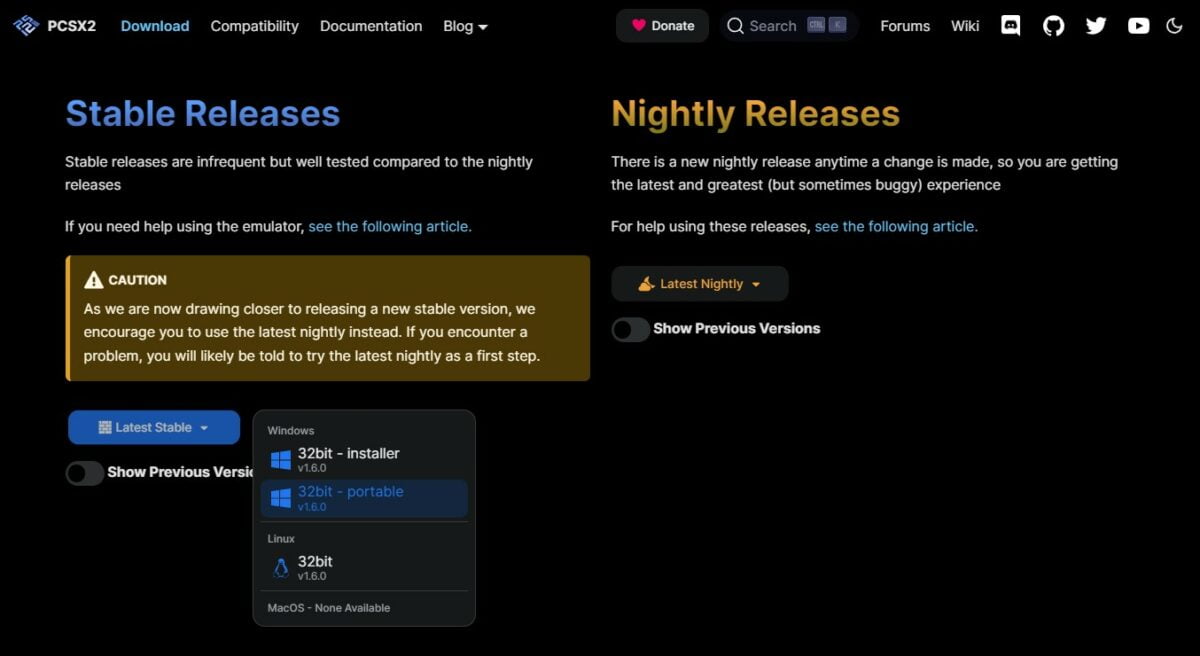Open the Twitter icon link

(1096, 26)
